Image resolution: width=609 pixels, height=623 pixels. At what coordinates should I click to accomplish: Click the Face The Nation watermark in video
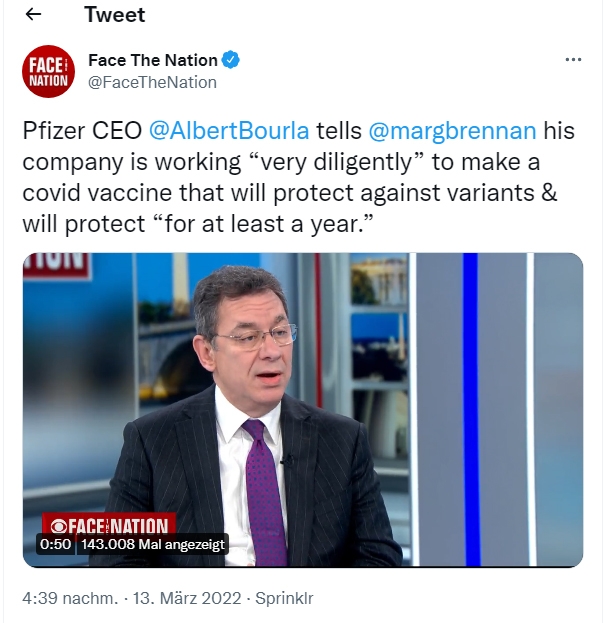coord(109,524)
